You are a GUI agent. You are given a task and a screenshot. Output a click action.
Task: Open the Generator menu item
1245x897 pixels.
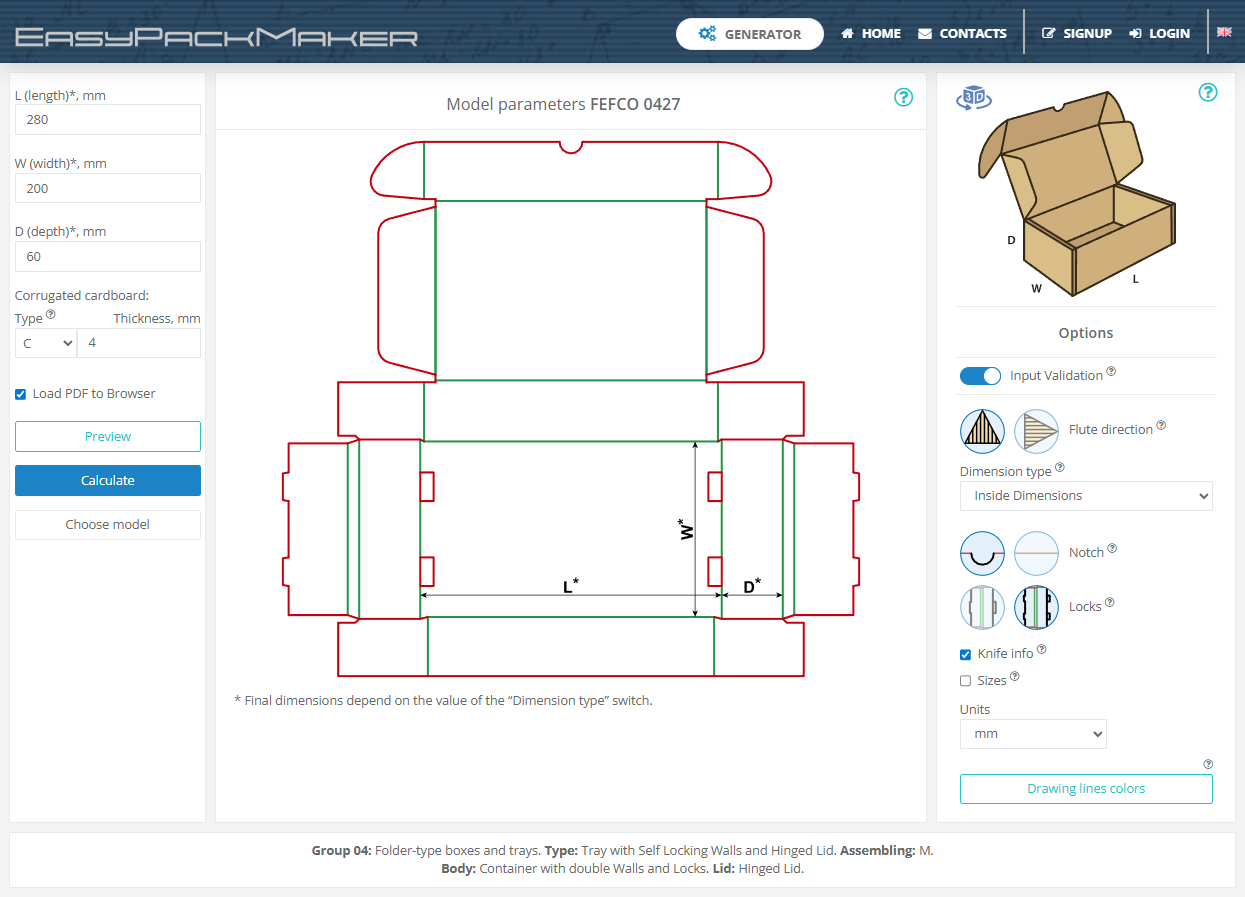tap(750, 34)
